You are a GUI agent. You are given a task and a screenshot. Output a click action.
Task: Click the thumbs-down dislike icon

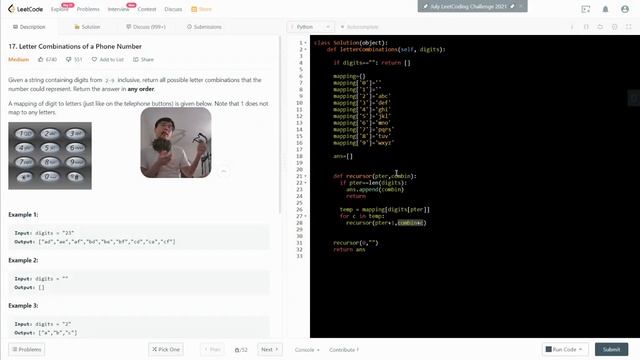[x=68, y=60]
